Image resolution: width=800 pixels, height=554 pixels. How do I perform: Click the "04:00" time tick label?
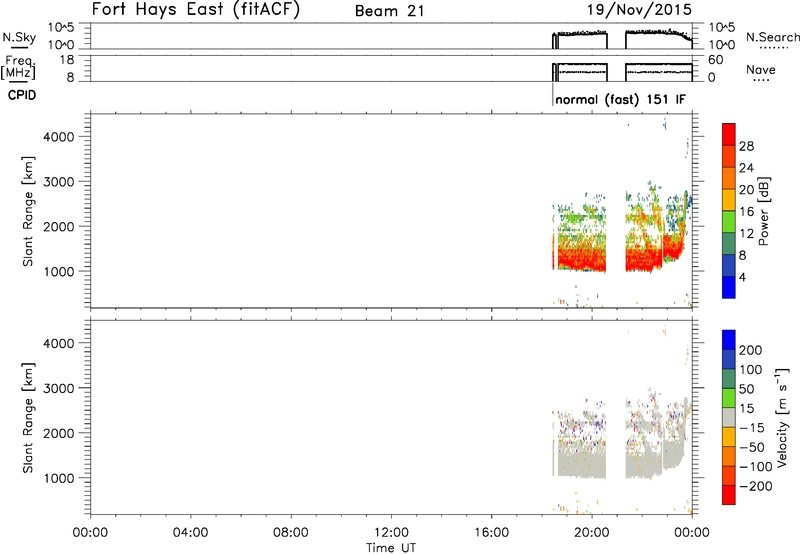tap(190, 533)
